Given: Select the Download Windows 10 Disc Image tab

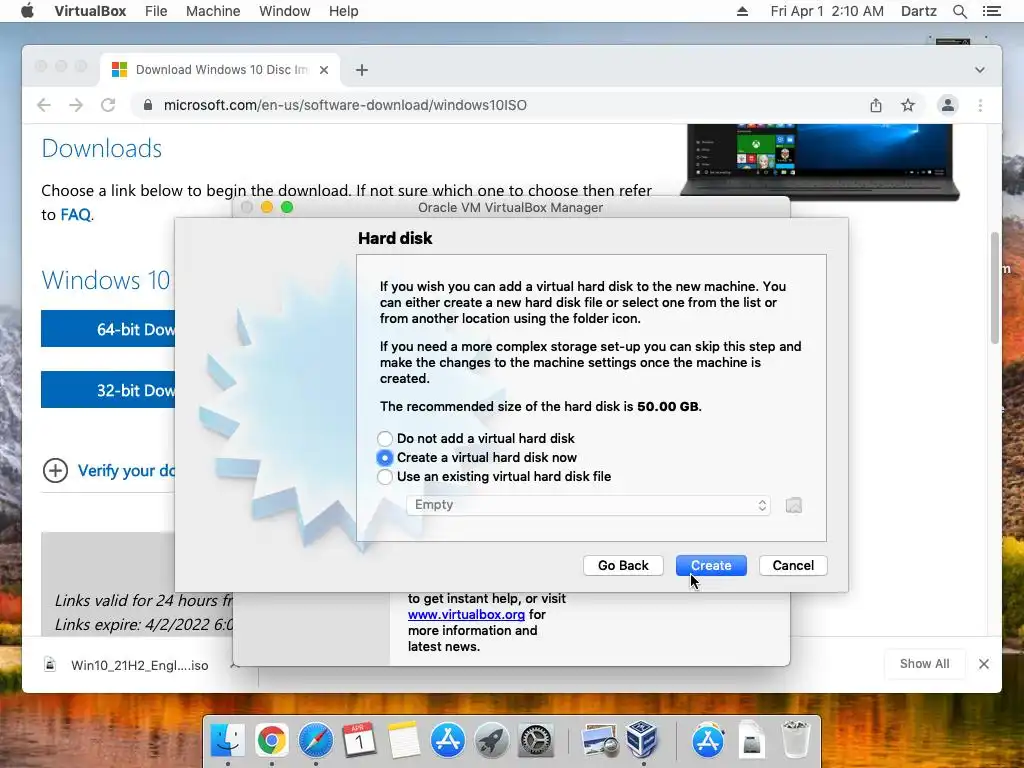Looking at the screenshot, I should pyautogui.click(x=221, y=70).
